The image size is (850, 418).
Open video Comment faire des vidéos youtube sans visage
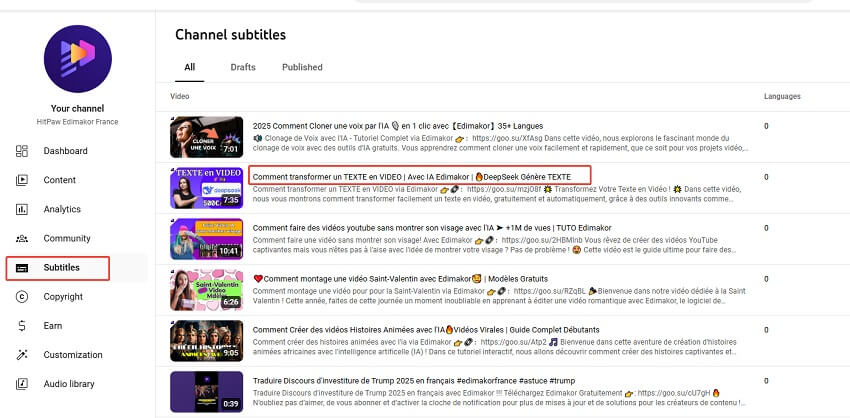coord(432,228)
